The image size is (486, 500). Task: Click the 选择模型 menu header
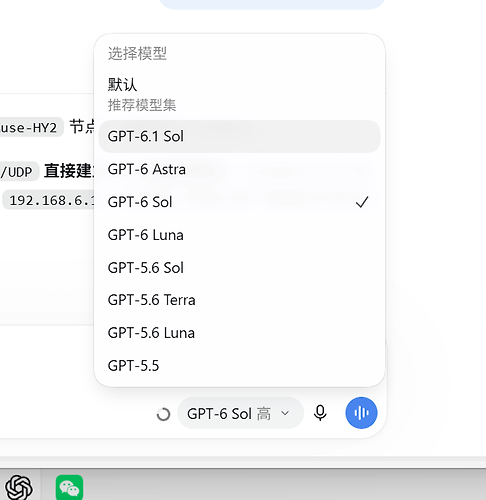137,53
